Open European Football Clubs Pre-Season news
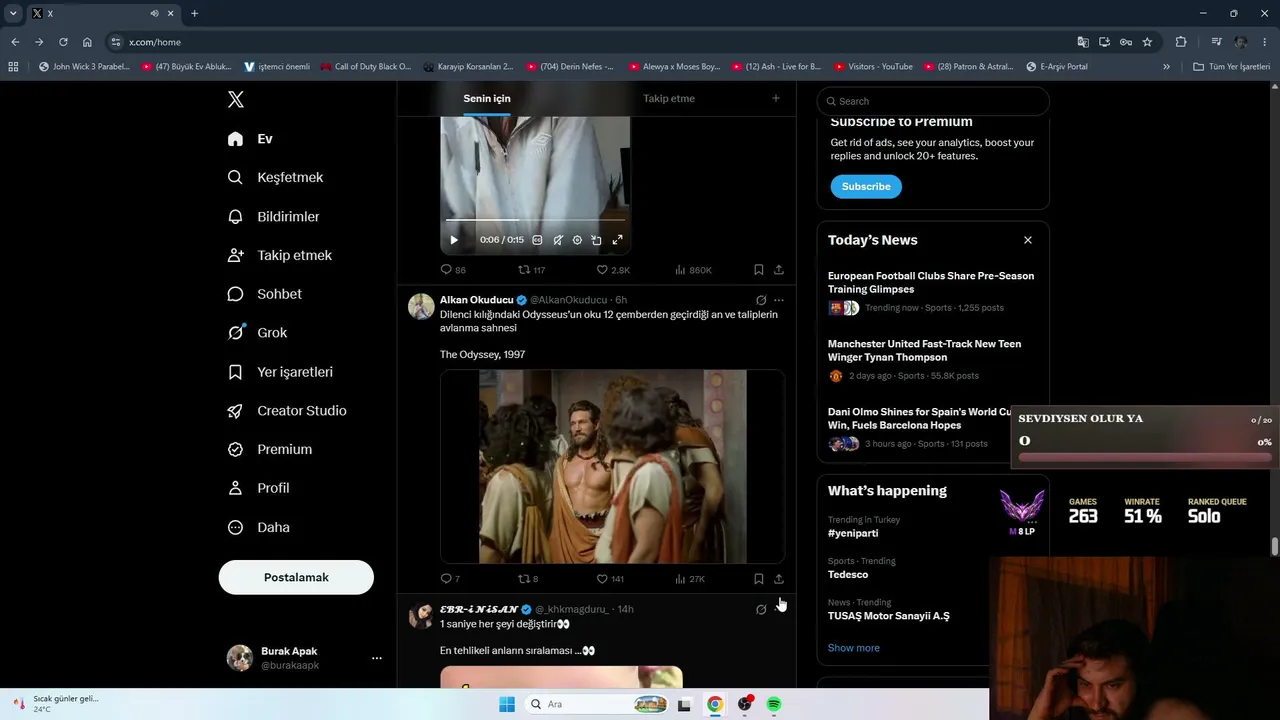The height and width of the screenshot is (720, 1280). [931, 291]
